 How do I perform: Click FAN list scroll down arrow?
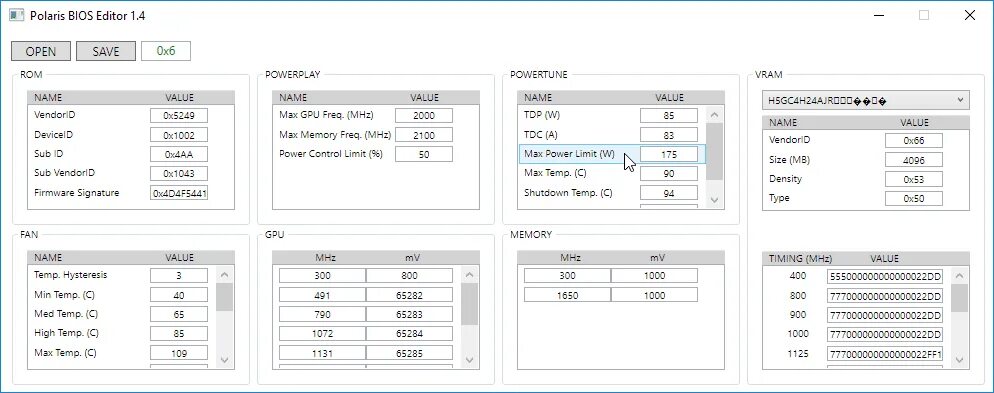(x=224, y=360)
